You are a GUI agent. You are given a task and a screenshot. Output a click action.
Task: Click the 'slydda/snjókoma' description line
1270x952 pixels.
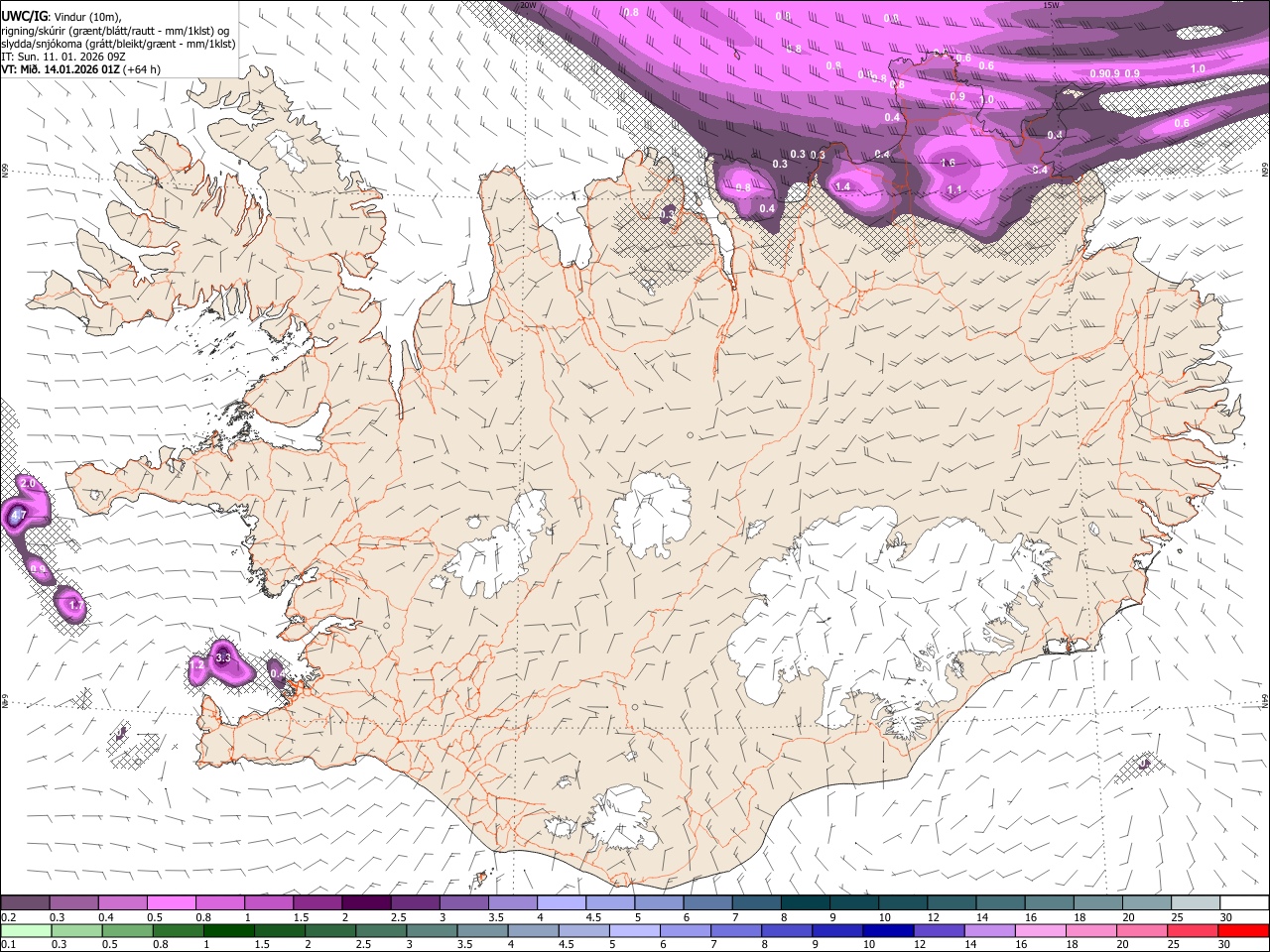point(118,44)
